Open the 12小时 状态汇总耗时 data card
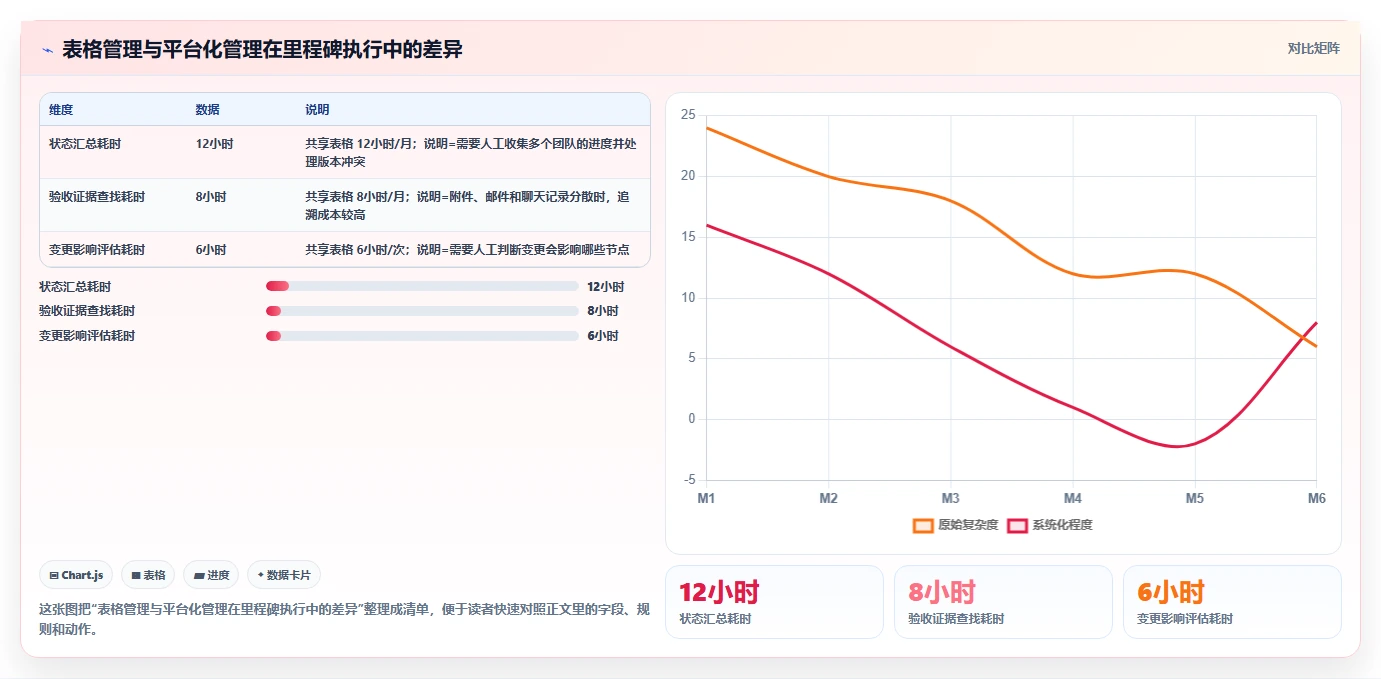 [774, 602]
